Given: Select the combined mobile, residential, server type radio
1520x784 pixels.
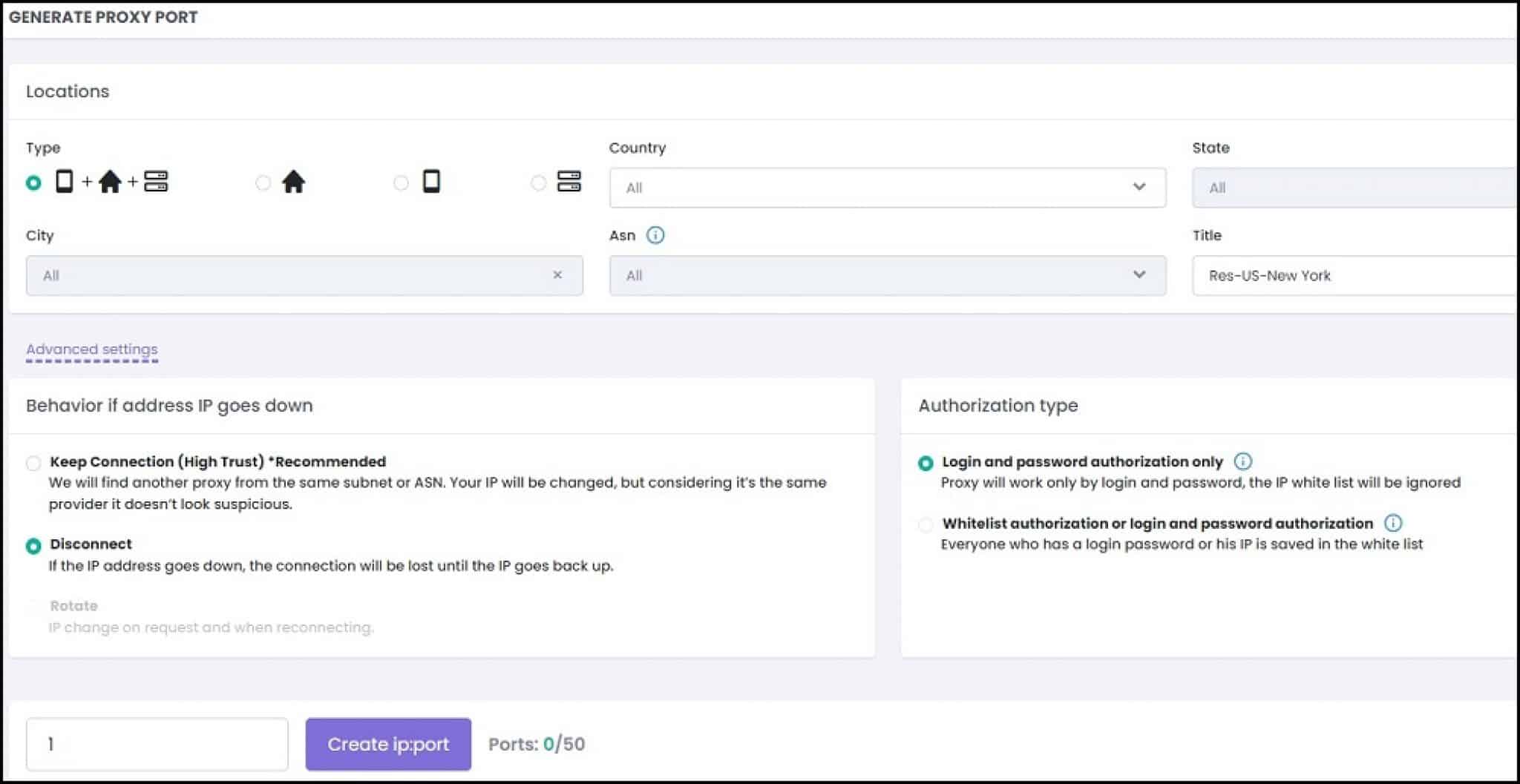Looking at the screenshot, I should pos(33,182).
